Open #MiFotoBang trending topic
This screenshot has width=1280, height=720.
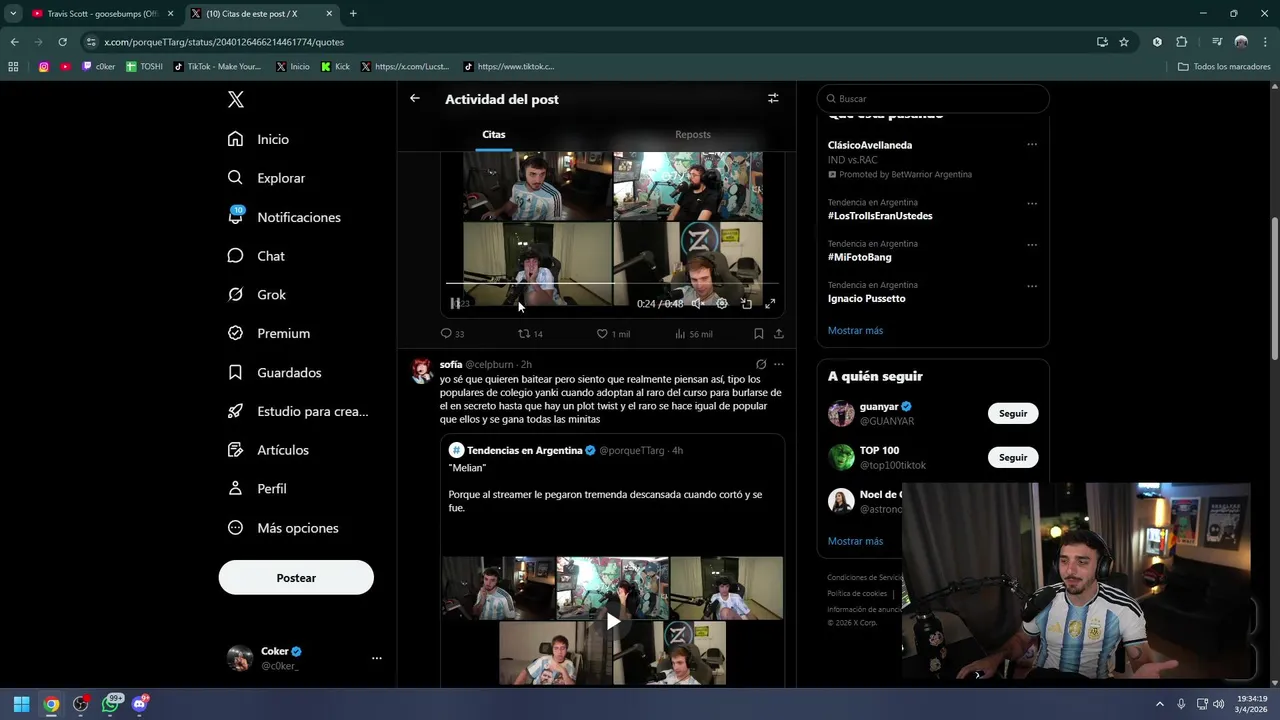click(859, 257)
